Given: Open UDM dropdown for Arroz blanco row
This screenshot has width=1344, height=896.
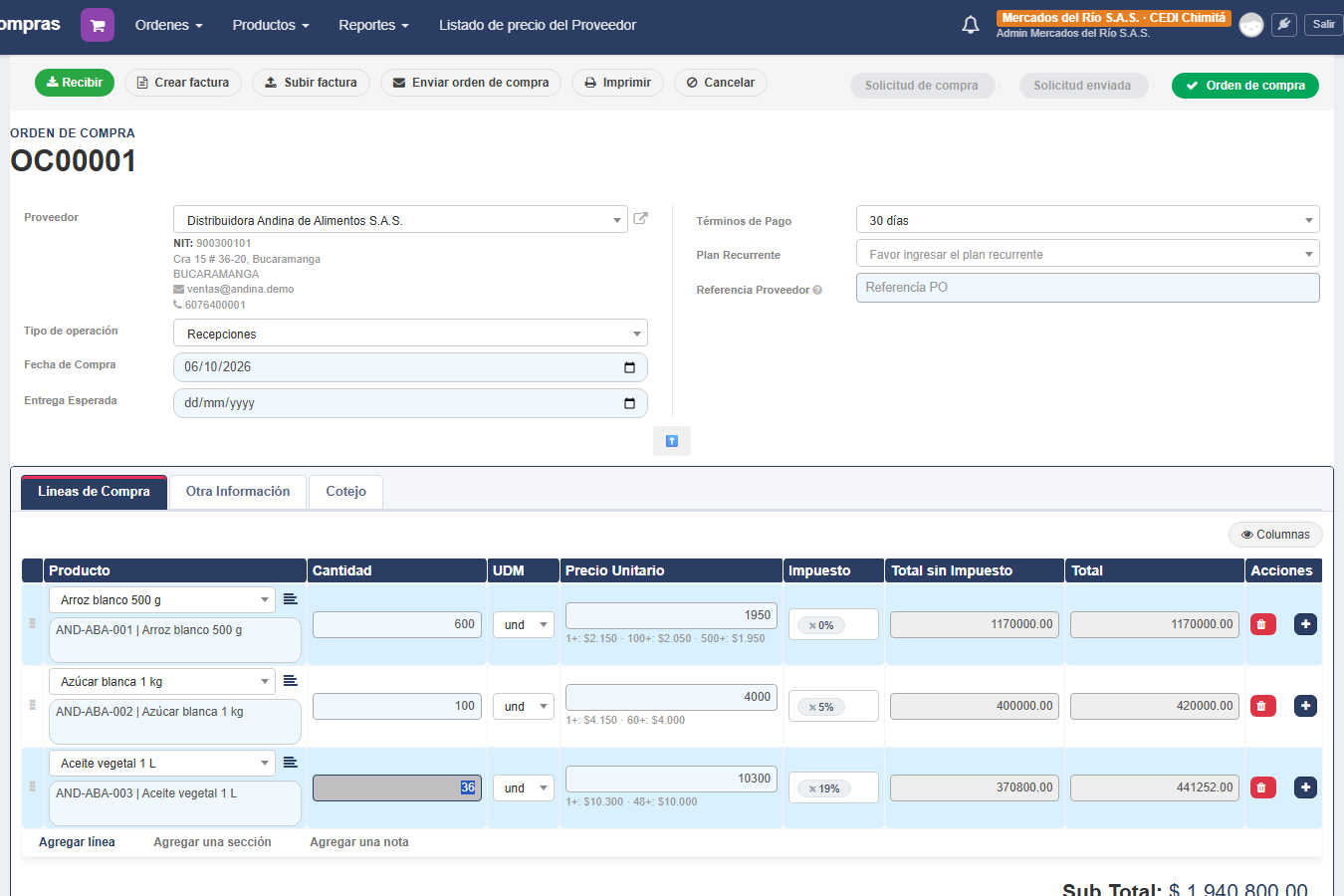Looking at the screenshot, I should (x=524, y=625).
